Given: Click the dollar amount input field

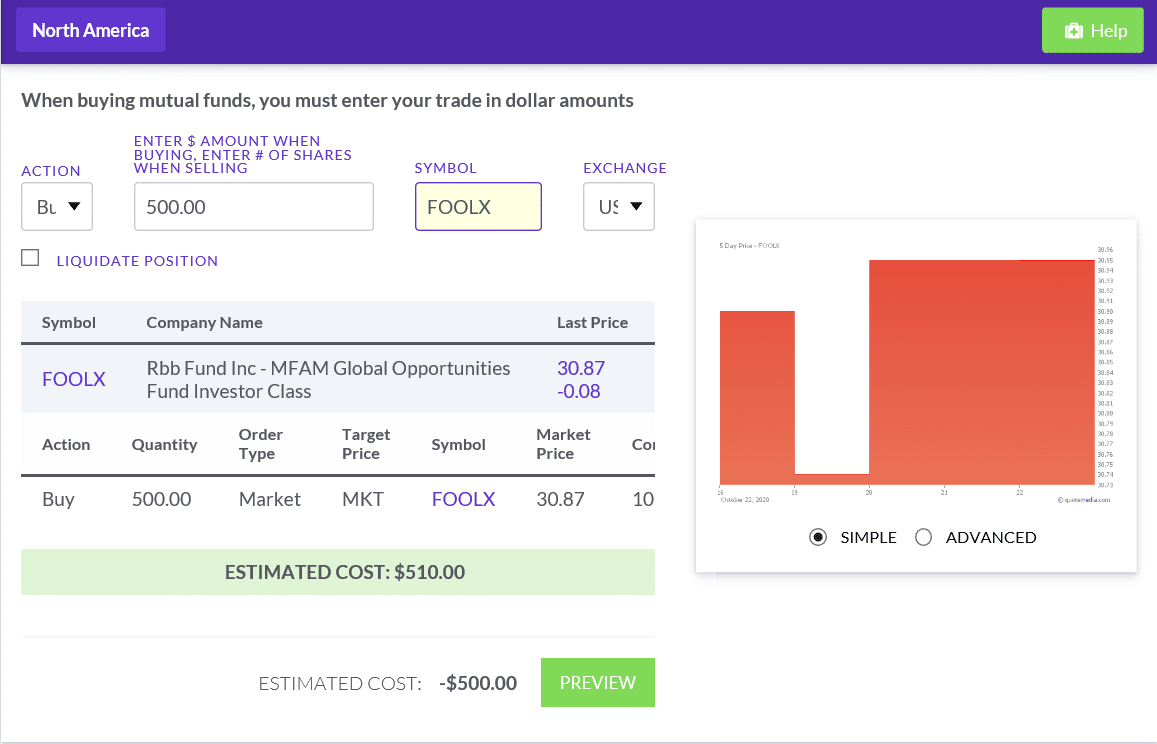Looking at the screenshot, I should click(253, 207).
